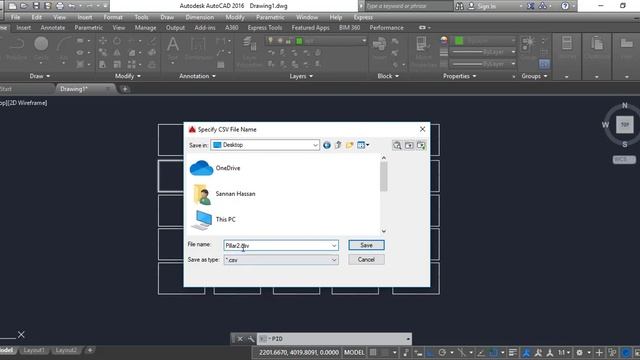Click the command line input showing PID

pyautogui.click(x=334, y=339)
